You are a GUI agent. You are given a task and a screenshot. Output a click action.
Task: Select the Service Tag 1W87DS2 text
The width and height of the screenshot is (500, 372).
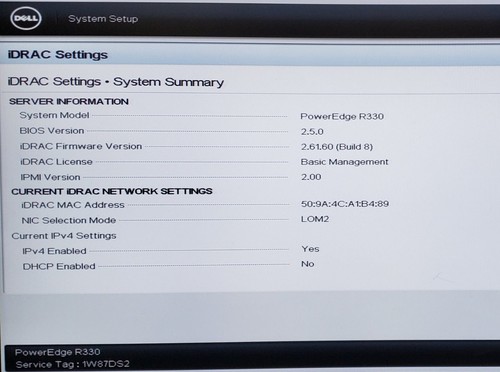[72, 364]
